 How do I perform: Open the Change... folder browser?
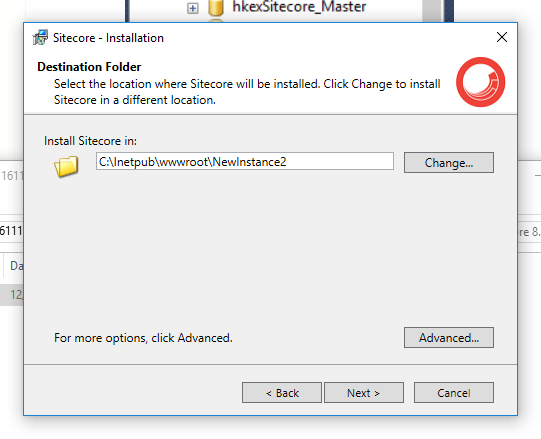[x=449, y=163]
